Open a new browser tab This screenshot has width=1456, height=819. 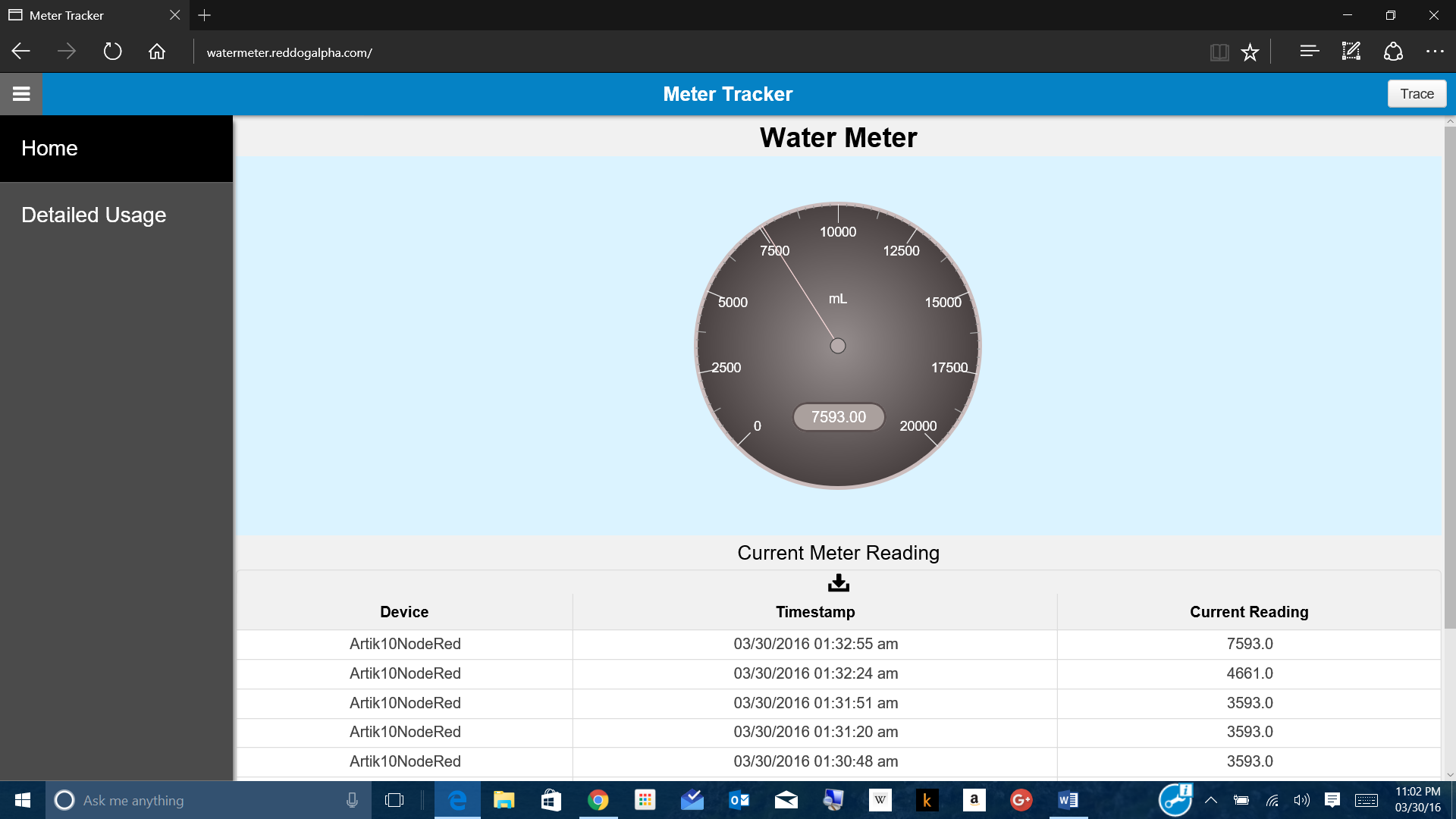[x=205, y=15]
